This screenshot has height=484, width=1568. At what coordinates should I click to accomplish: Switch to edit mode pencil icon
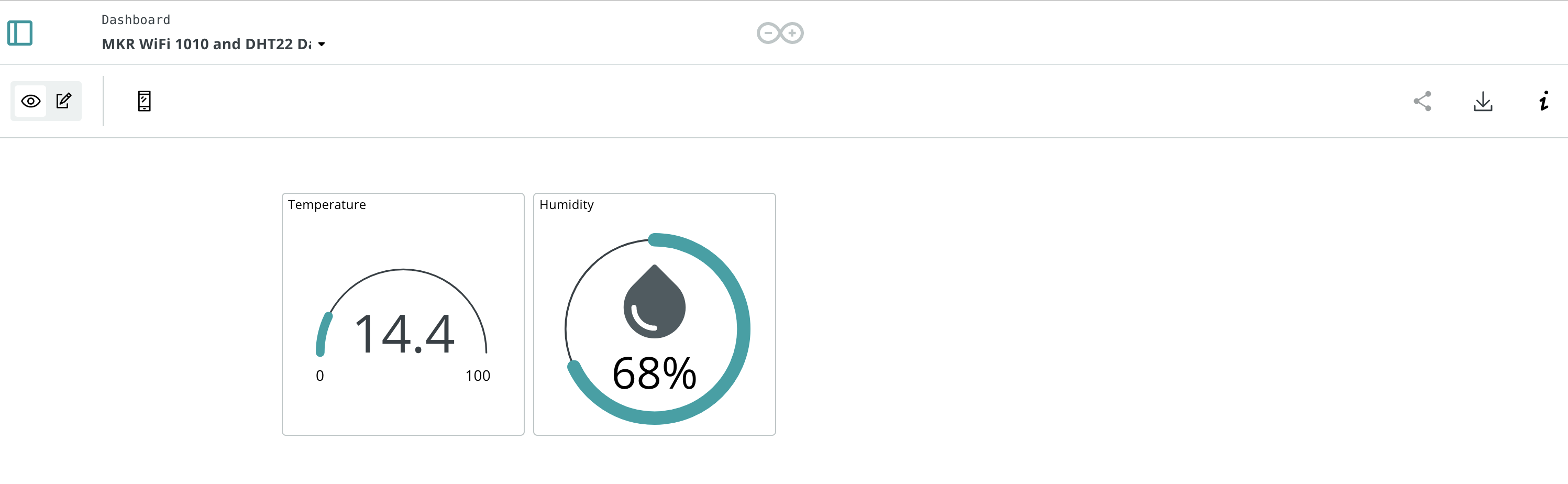pyautogui.click(x=64, y=101)
